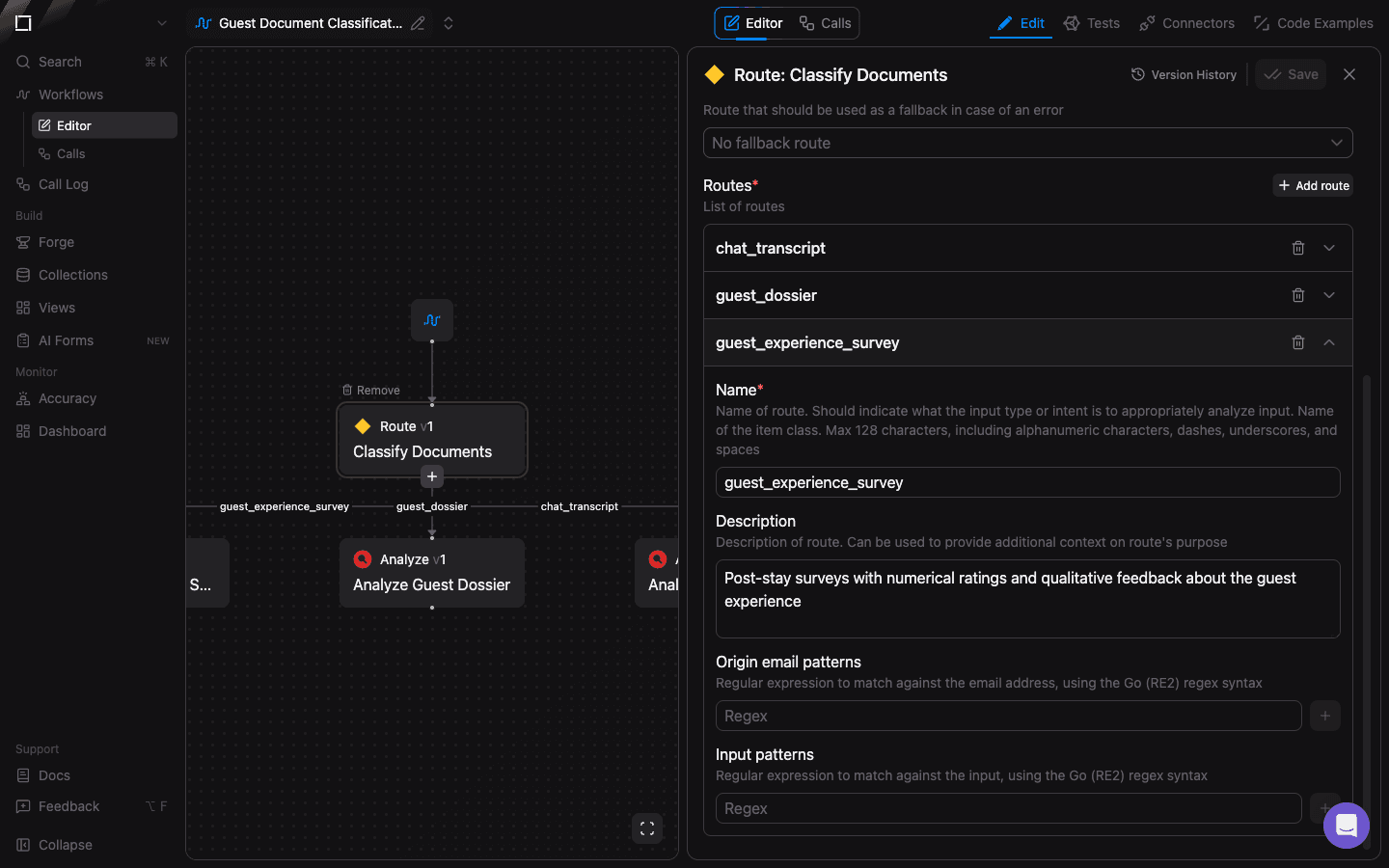This screenshot has width=1389, height=868.
Task: Click the Origin email patterns Regex field
Action: click(x=1008, y=716)
